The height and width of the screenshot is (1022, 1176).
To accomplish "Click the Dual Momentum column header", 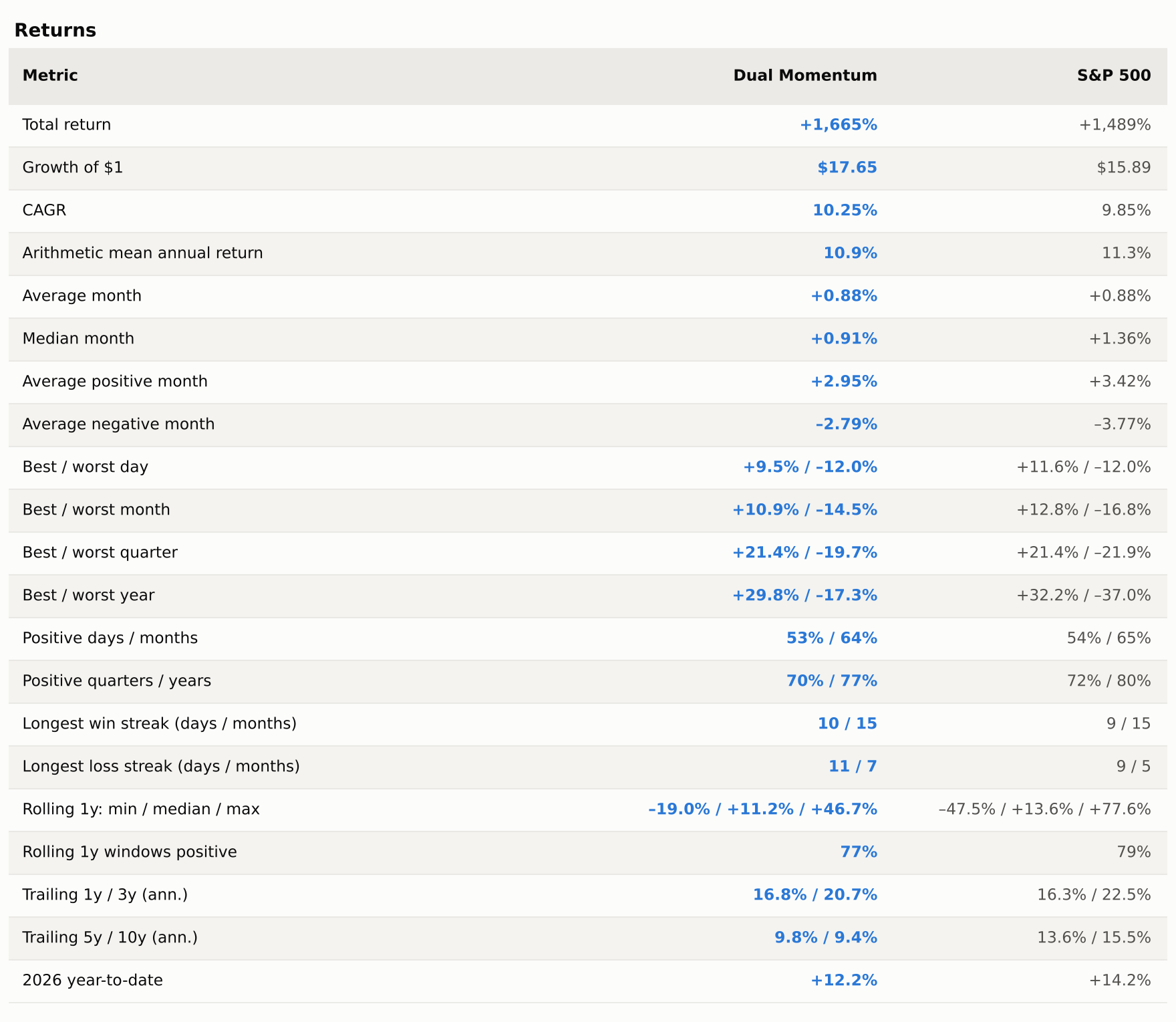I will (x=805, y=76).
